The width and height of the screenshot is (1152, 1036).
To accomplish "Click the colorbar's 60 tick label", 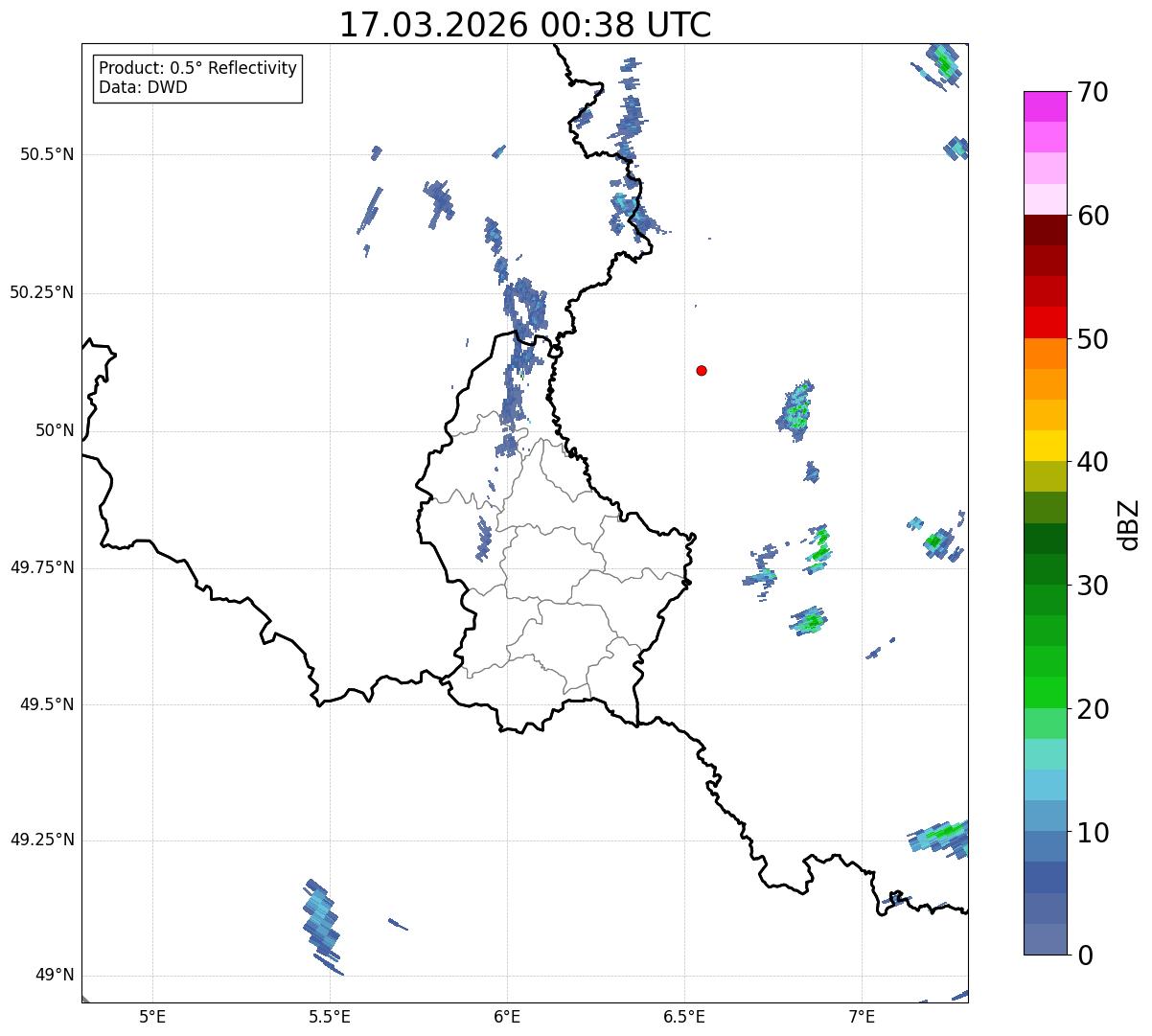I will 1093,216.
